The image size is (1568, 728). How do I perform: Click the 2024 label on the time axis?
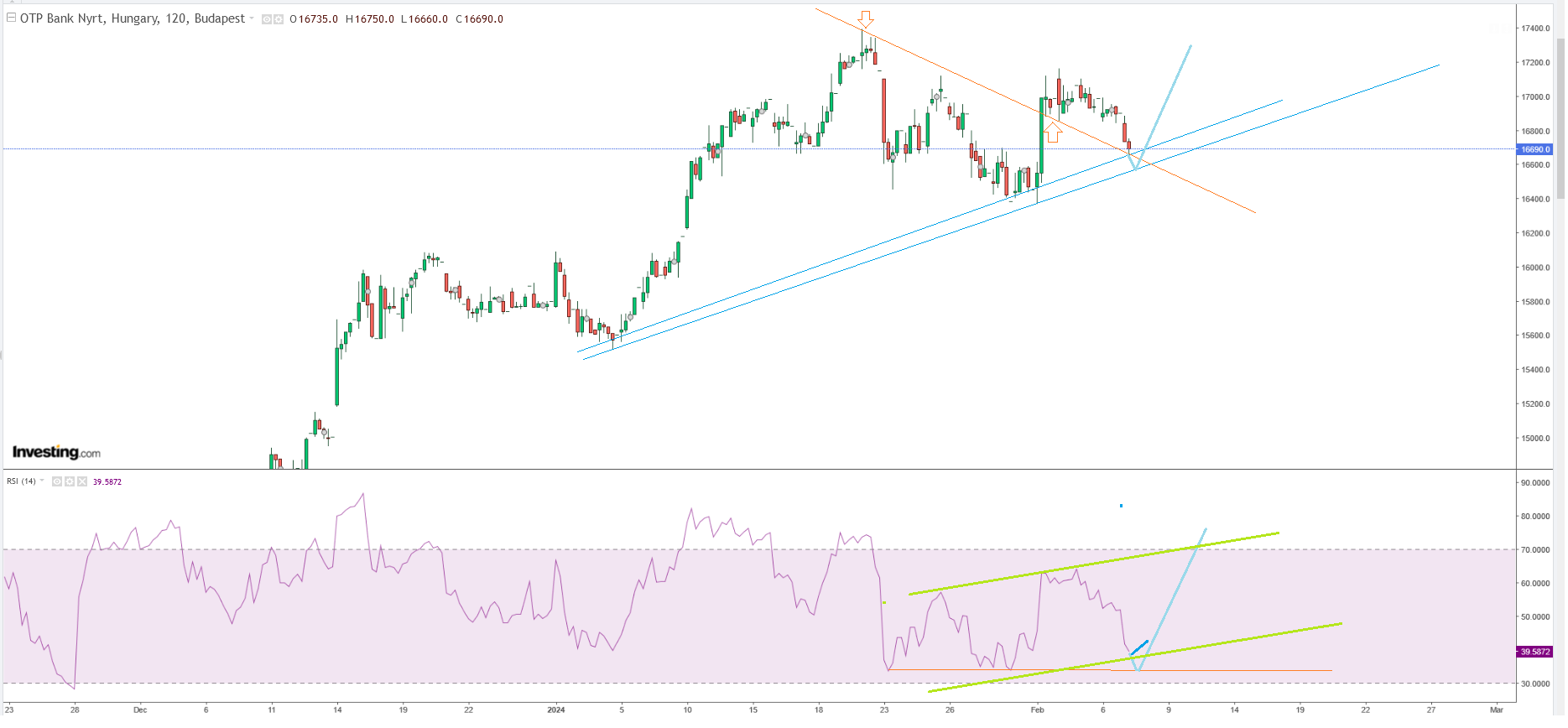(x=555, y=710)
